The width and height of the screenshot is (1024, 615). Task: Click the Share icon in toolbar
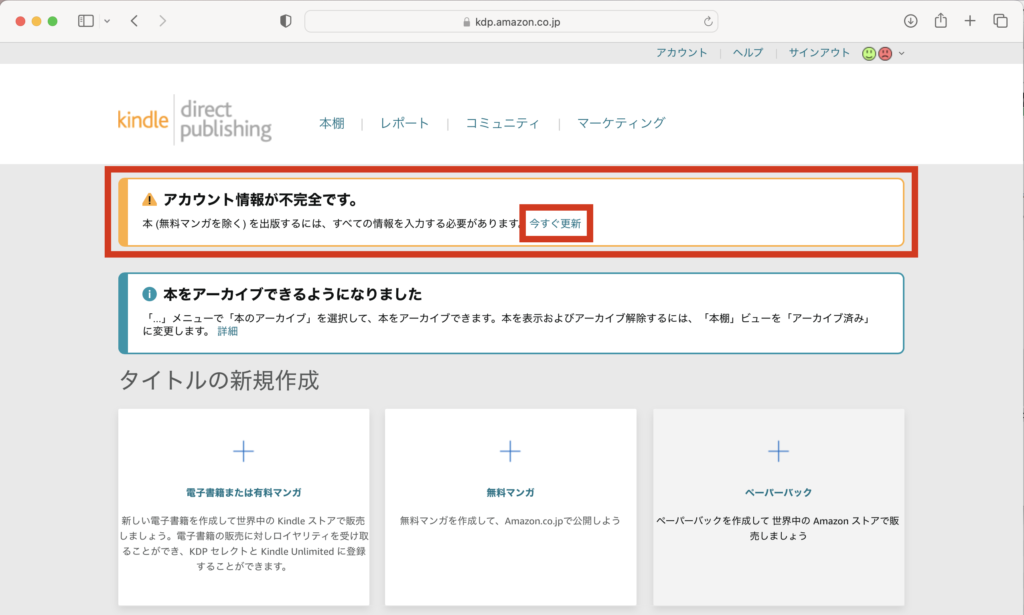coord(940,21)
